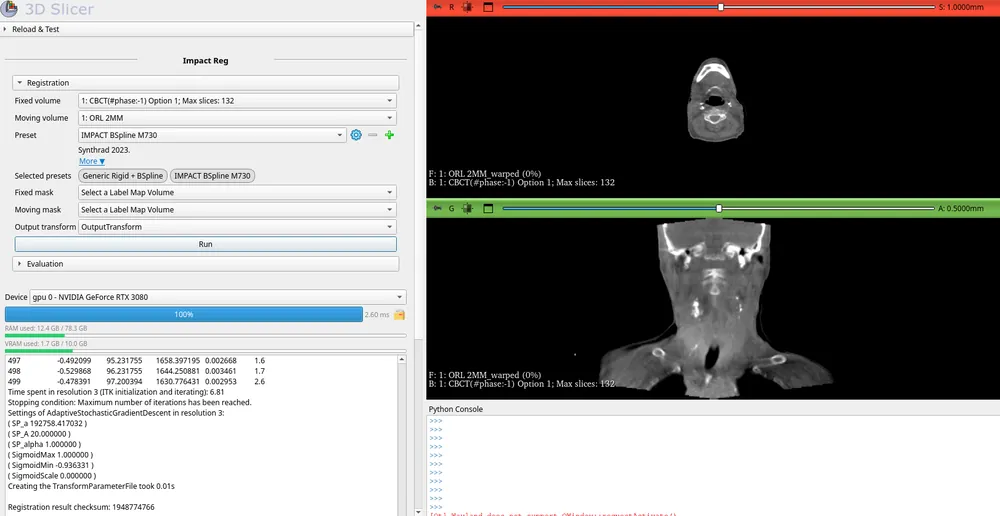
Task: Click the axial neck image in the Red view
Action: click(715, 99)
